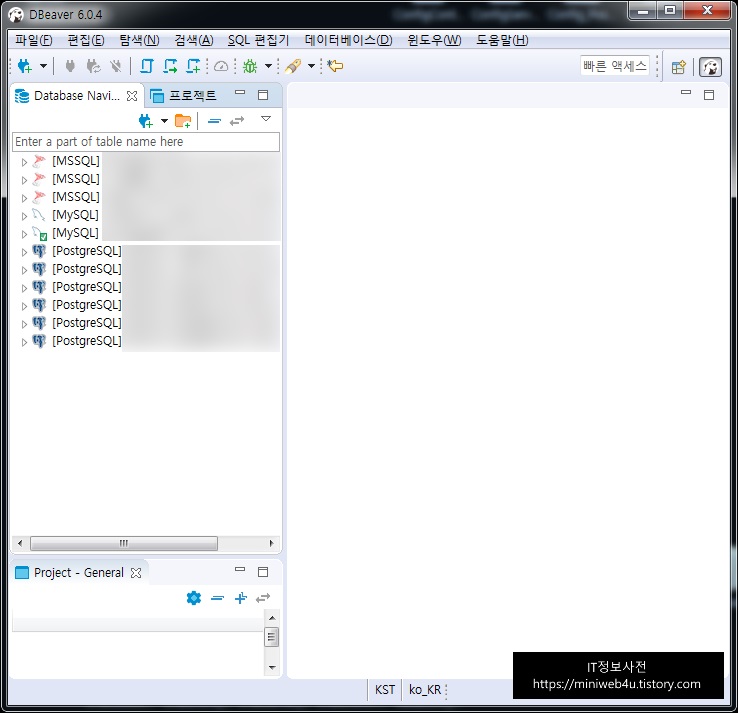Click New Connection icon in navigator toolbar
The height and width of the screenshot is (713, 738).
click(x=145, y=121)
